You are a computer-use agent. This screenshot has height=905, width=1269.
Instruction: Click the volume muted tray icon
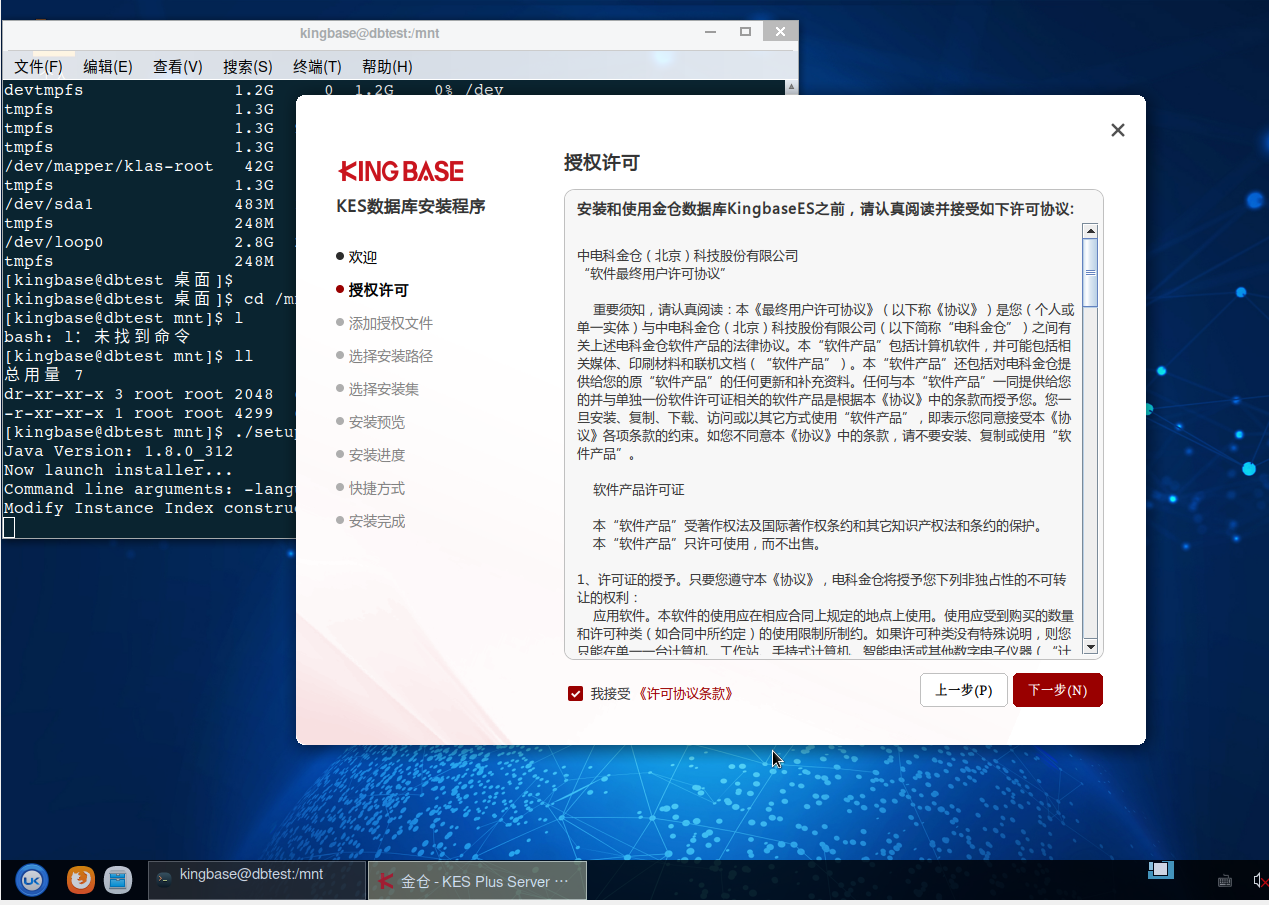(x=1259, y=881)
